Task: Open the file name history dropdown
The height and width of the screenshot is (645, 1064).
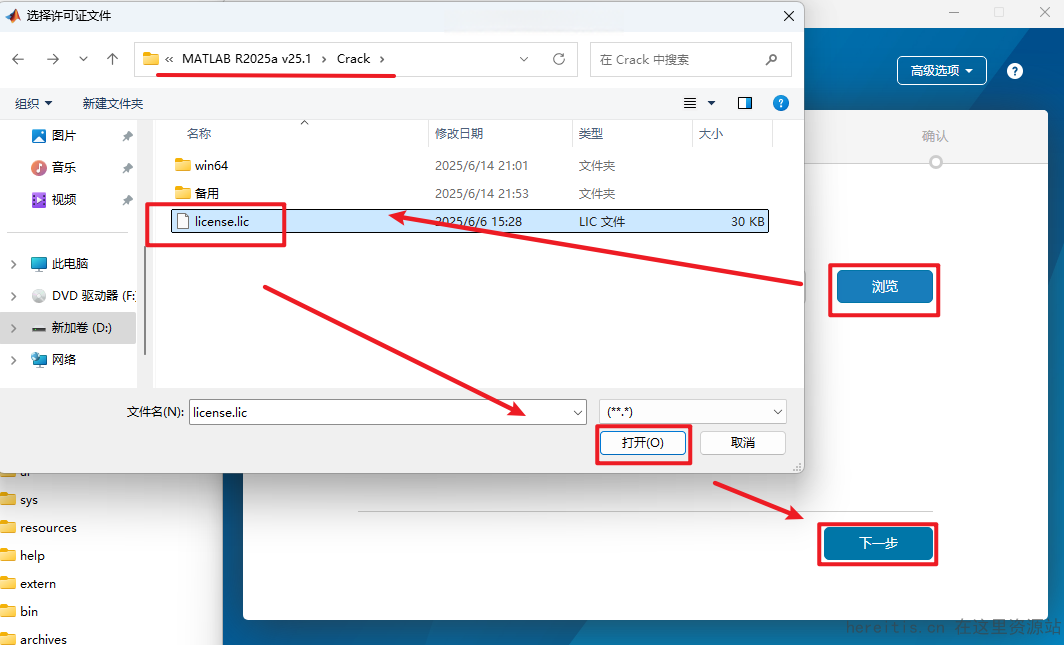Action: click(577, 412)
